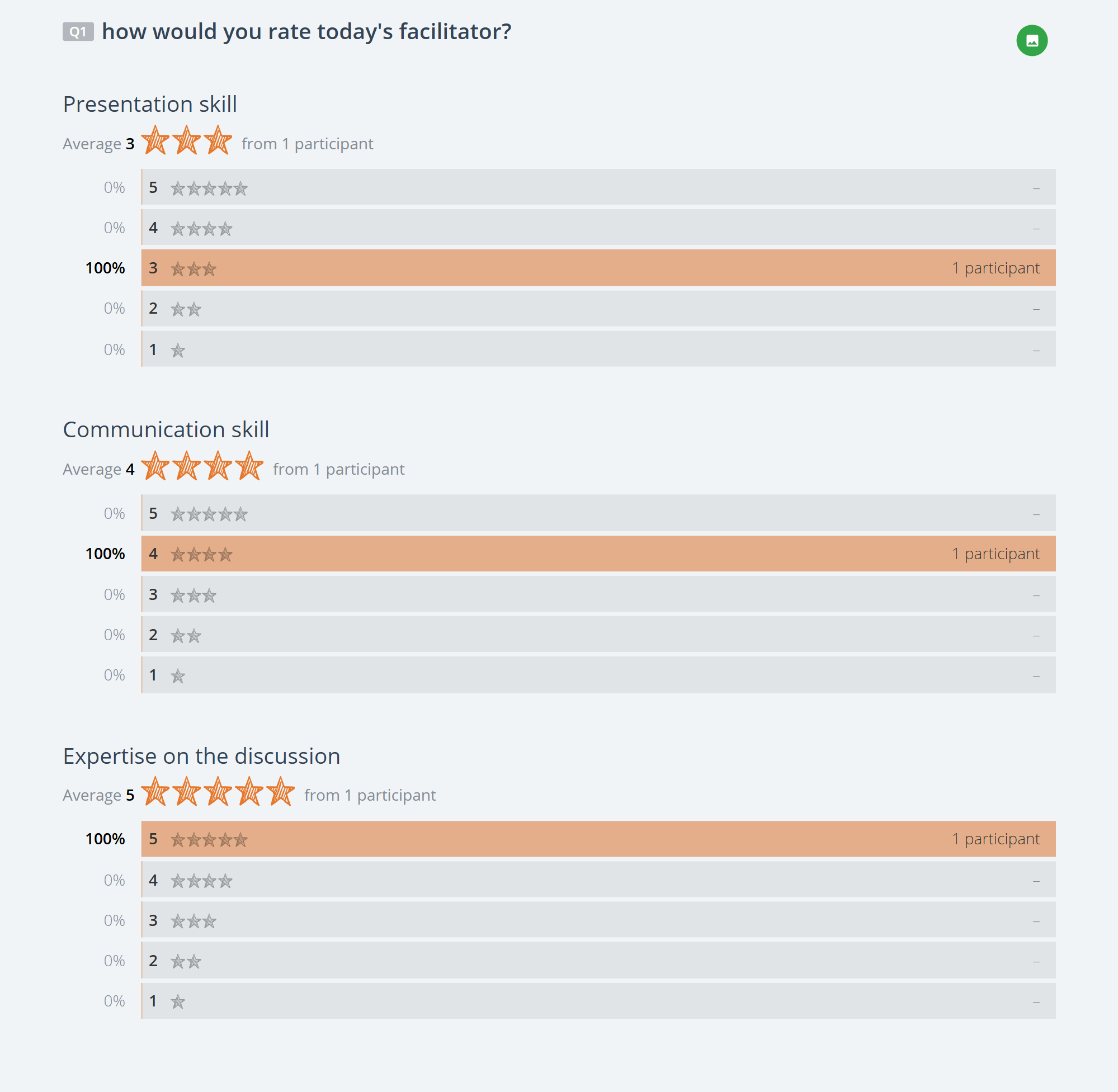
Task: Click the two grey stars in Expertise section
Action: (x=186, y=961)
